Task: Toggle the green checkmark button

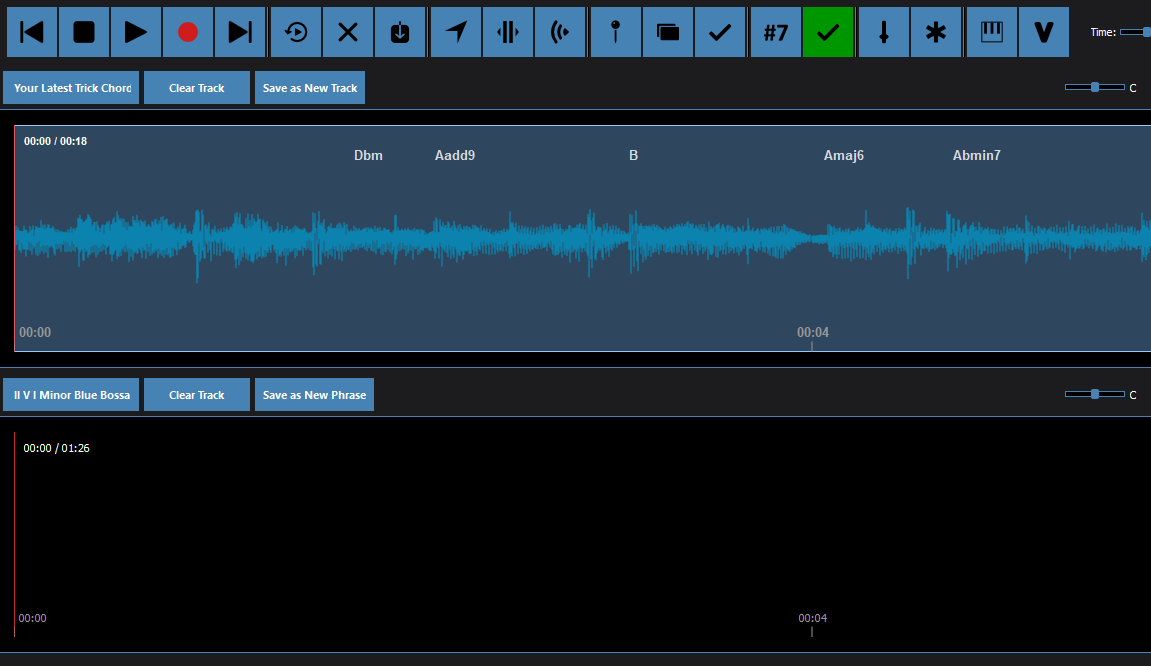Action: (828, 32)
